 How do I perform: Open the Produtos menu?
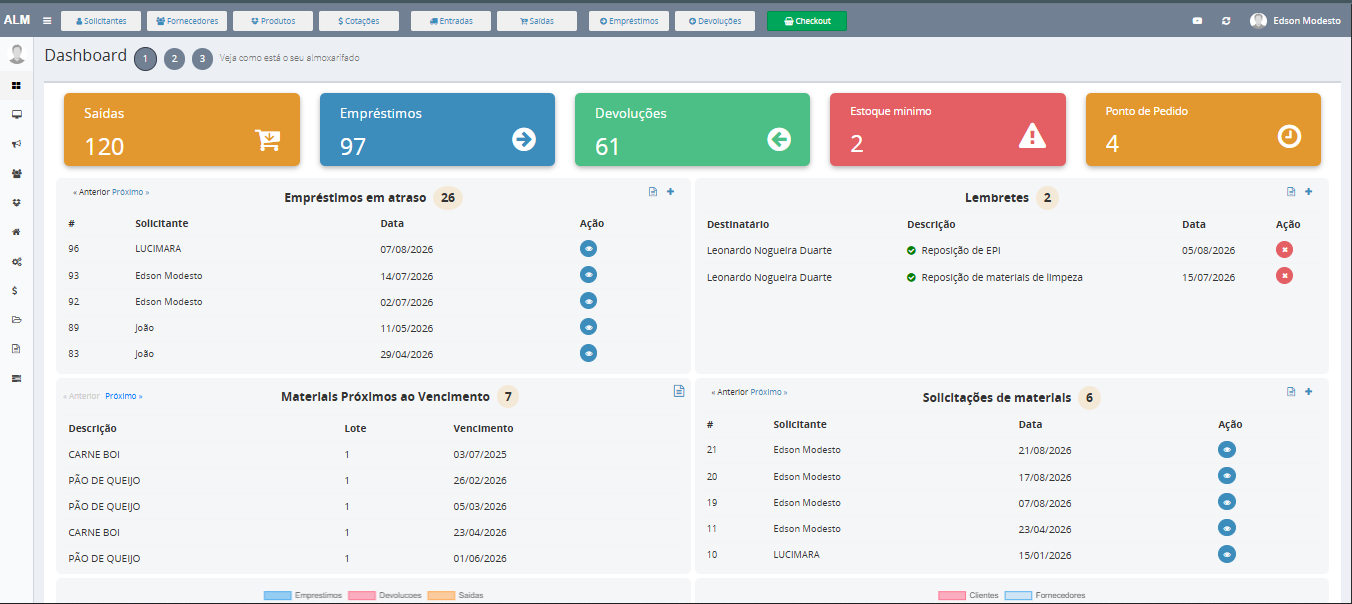(273, 21)
